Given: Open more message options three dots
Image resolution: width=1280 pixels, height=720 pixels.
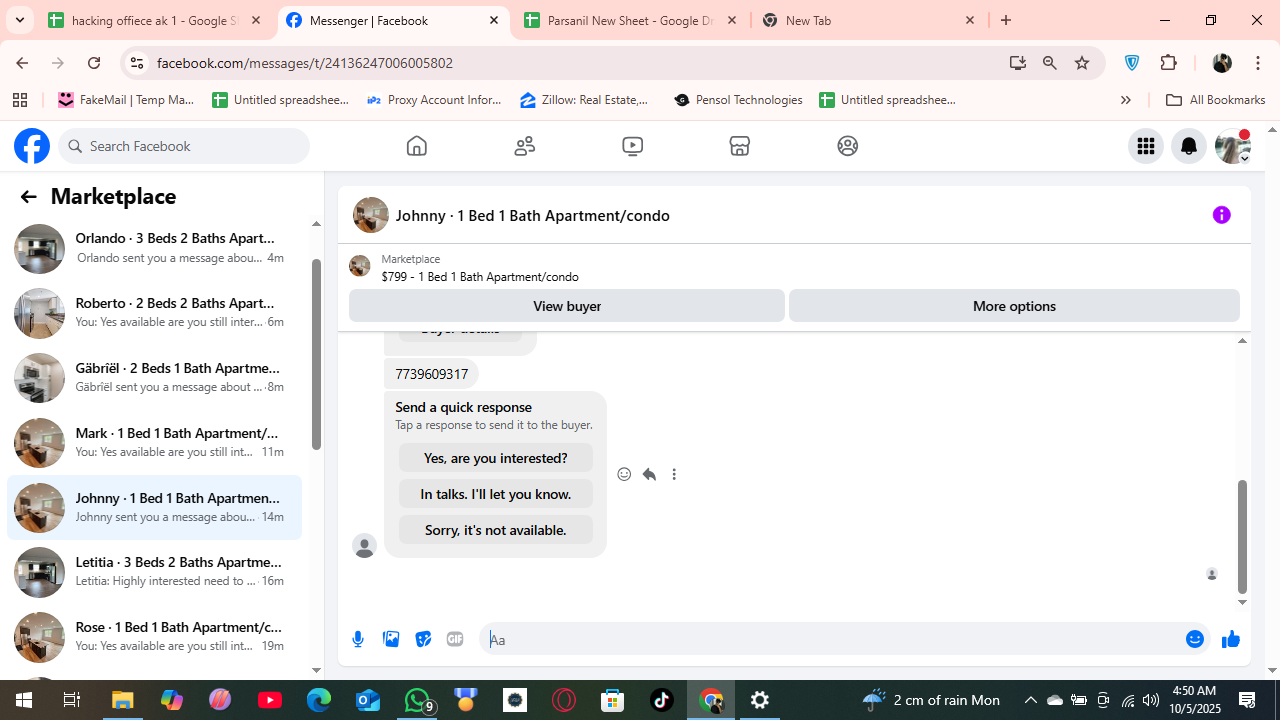Looking at the screenshot, I should (x=674, y=474).
